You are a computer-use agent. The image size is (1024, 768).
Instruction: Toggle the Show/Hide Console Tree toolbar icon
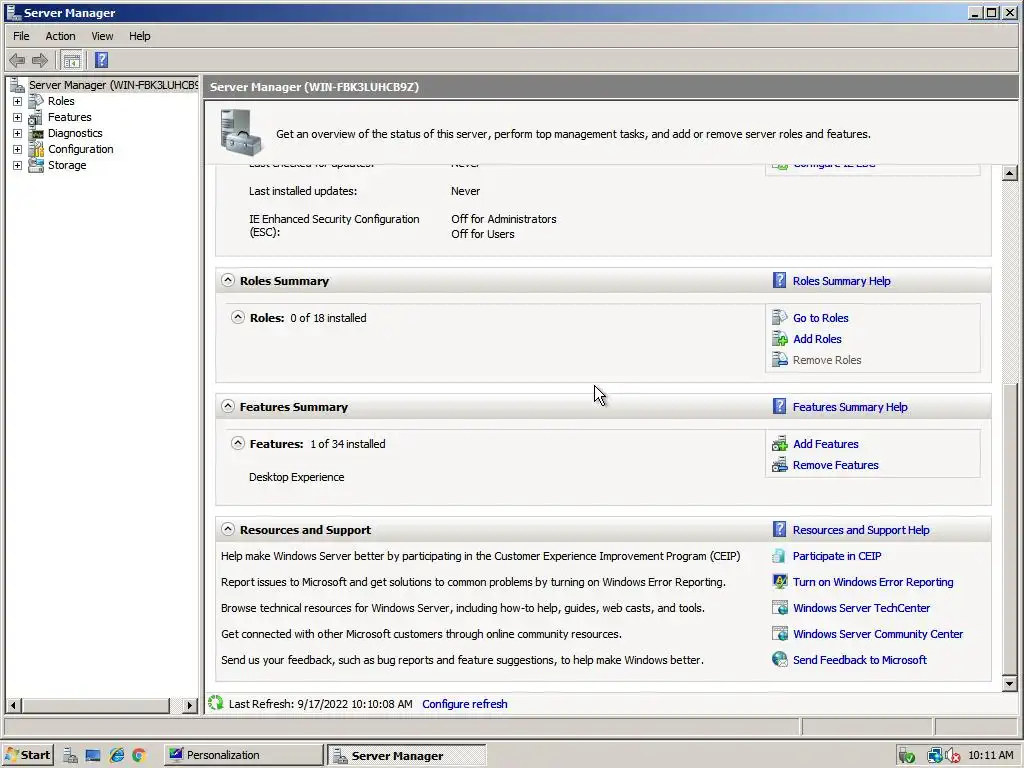coord(72,61)
